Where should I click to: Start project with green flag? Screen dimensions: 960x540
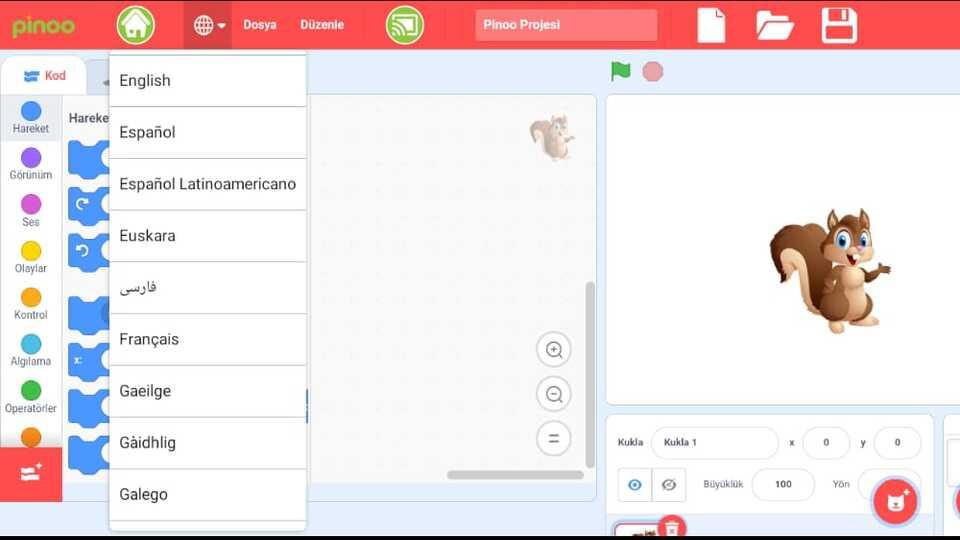tap(620, 72)
